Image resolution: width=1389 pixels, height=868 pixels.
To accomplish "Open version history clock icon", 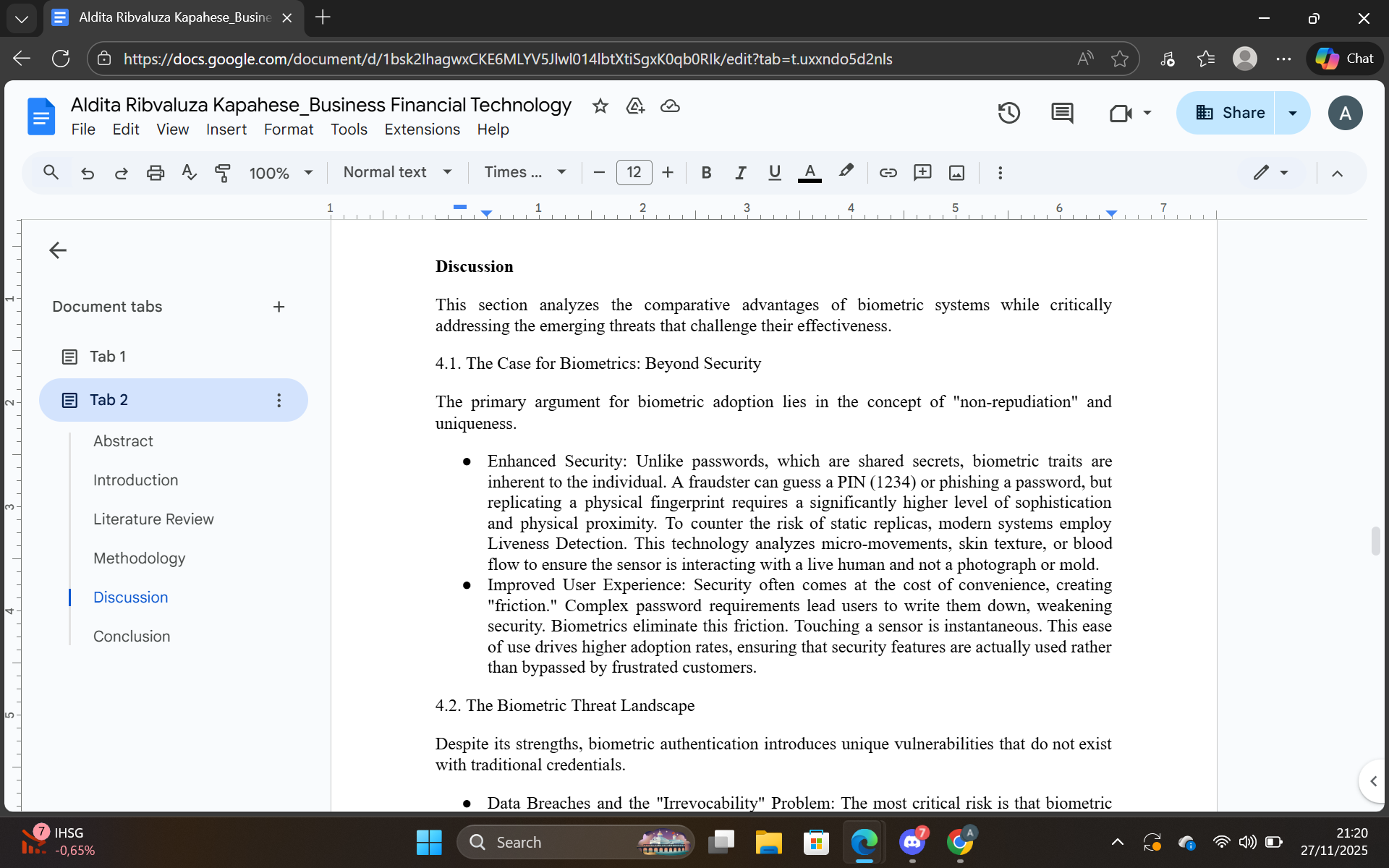I will [x=1008, y=113].
